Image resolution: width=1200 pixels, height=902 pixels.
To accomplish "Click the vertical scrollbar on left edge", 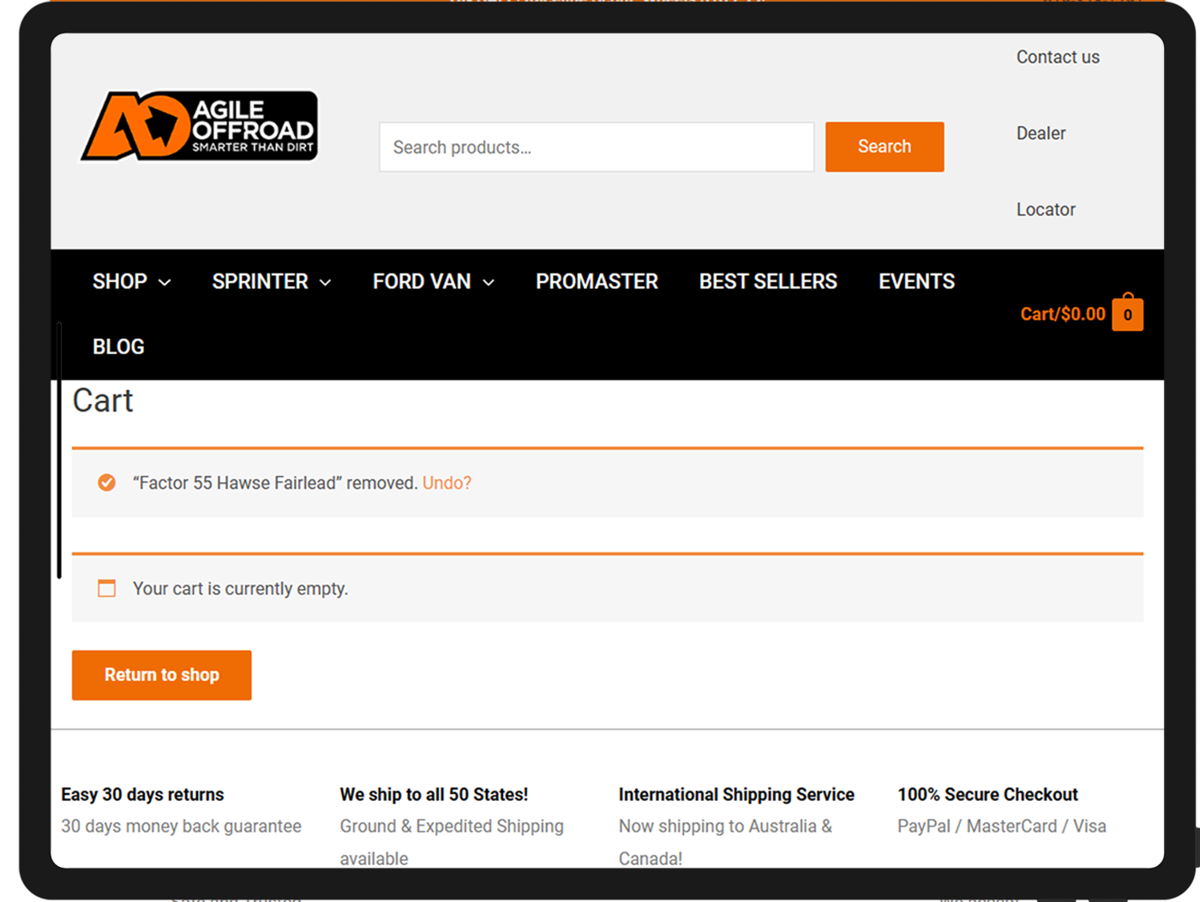I will pos(60,450).
